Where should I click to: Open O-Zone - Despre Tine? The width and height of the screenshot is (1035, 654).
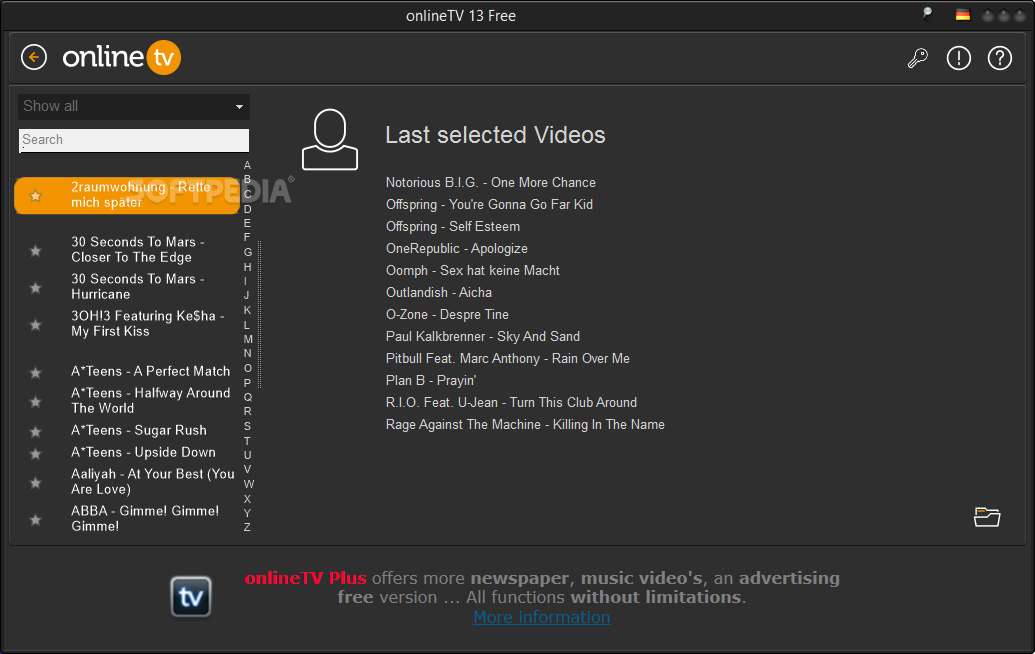[447, 315]
